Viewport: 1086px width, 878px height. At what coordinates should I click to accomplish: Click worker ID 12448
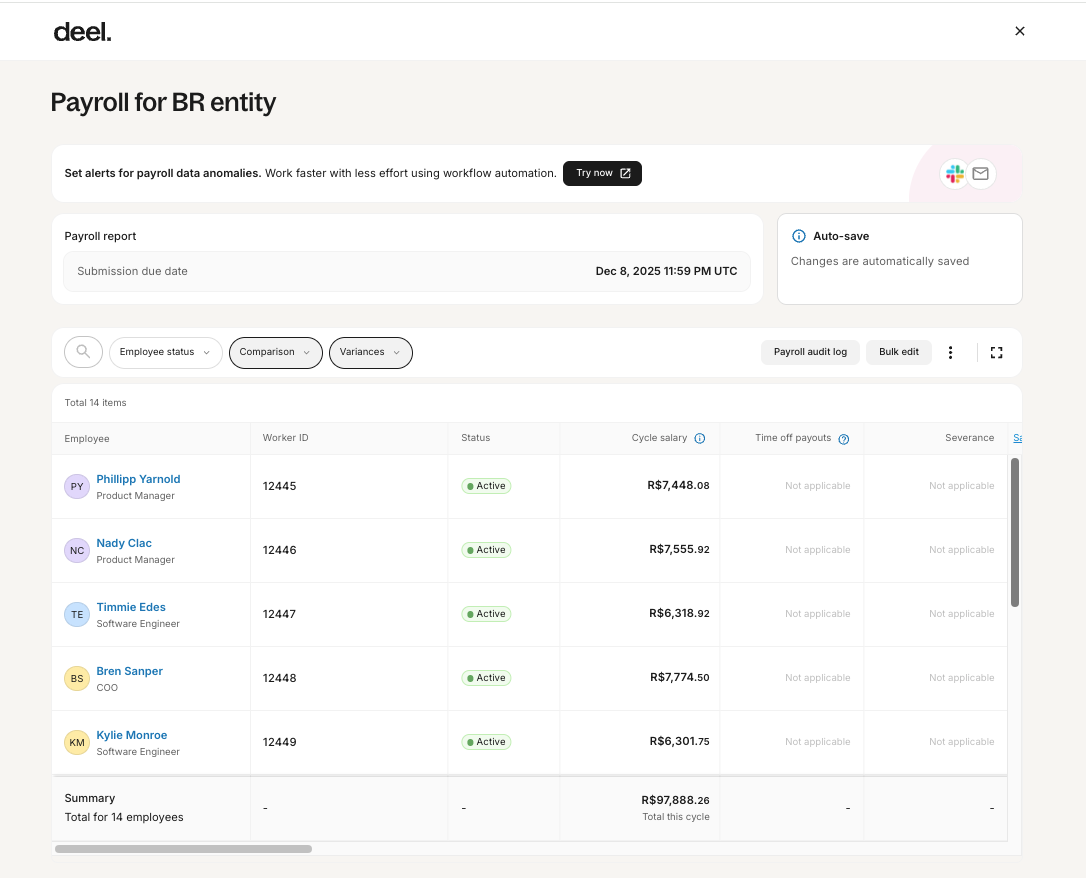click(x=280, y=678)
